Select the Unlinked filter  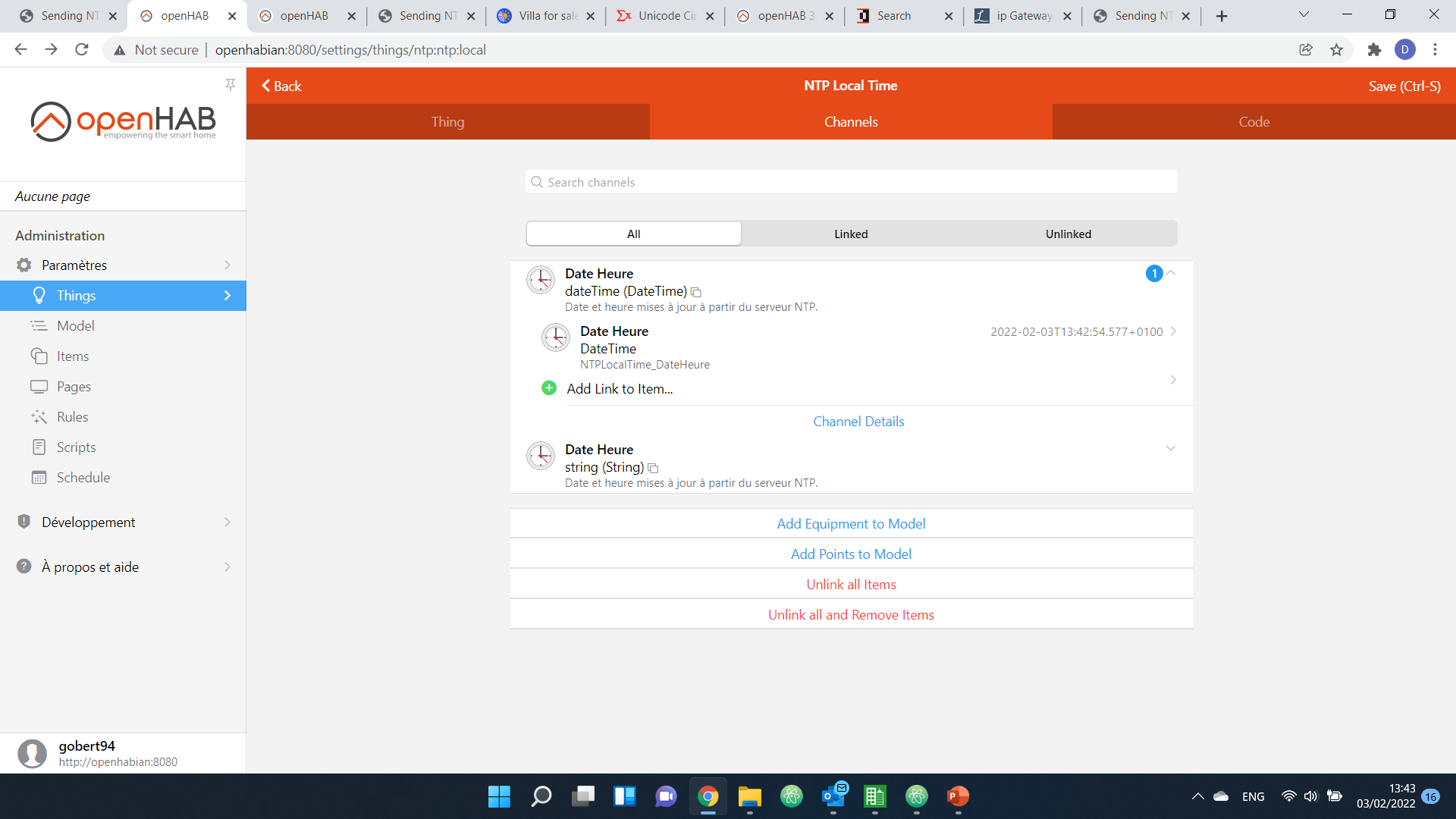pyautogui.click(x=1068, y=234)
